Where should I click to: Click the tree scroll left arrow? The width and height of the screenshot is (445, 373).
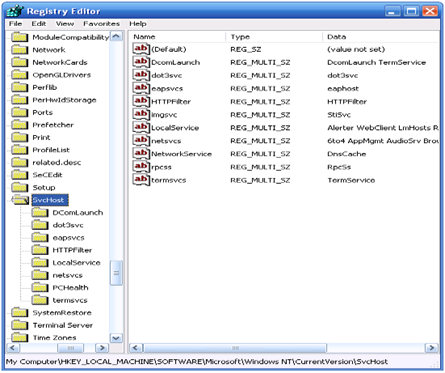[x=13, y=348]
